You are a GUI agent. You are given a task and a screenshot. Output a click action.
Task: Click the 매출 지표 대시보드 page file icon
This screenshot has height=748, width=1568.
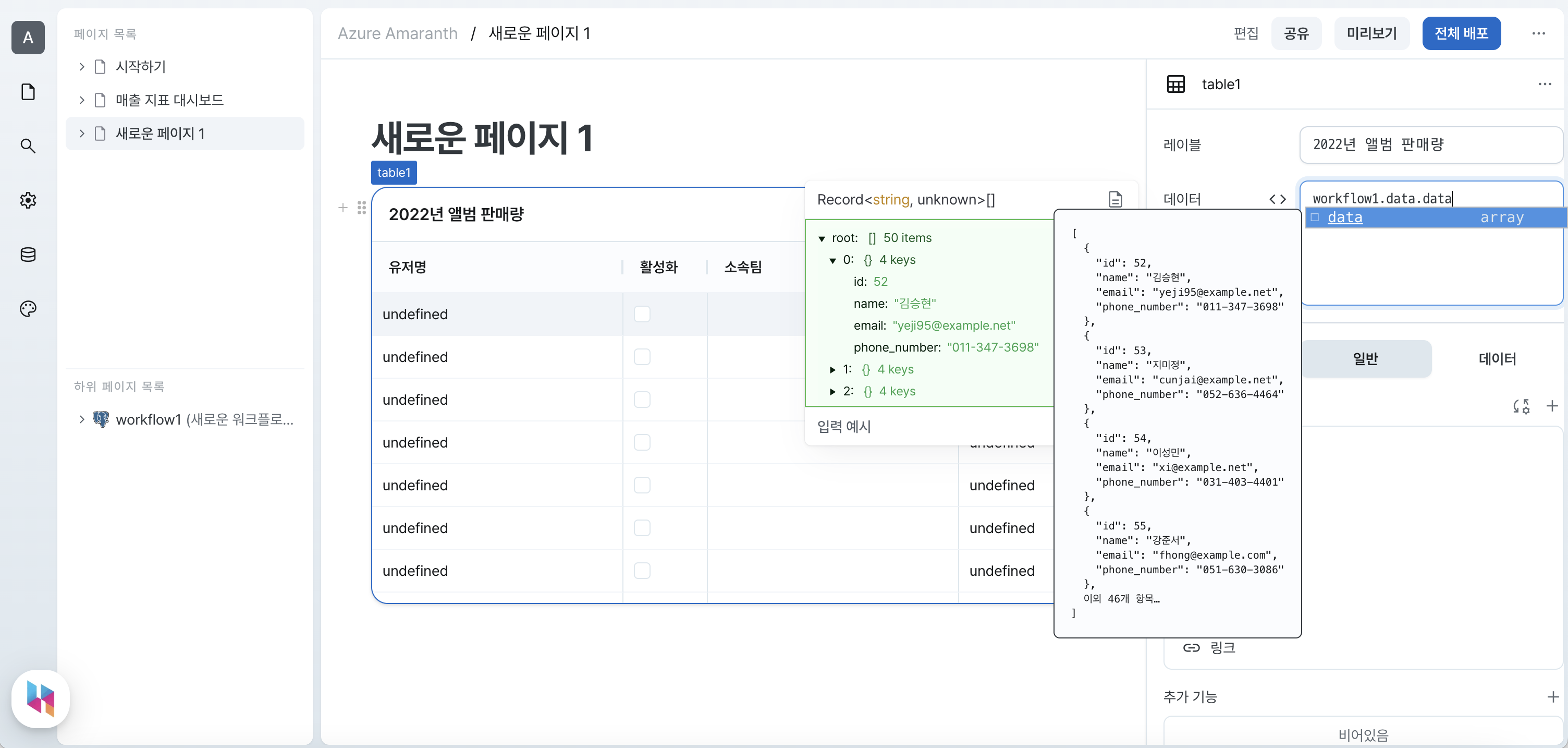pos(101,100)
